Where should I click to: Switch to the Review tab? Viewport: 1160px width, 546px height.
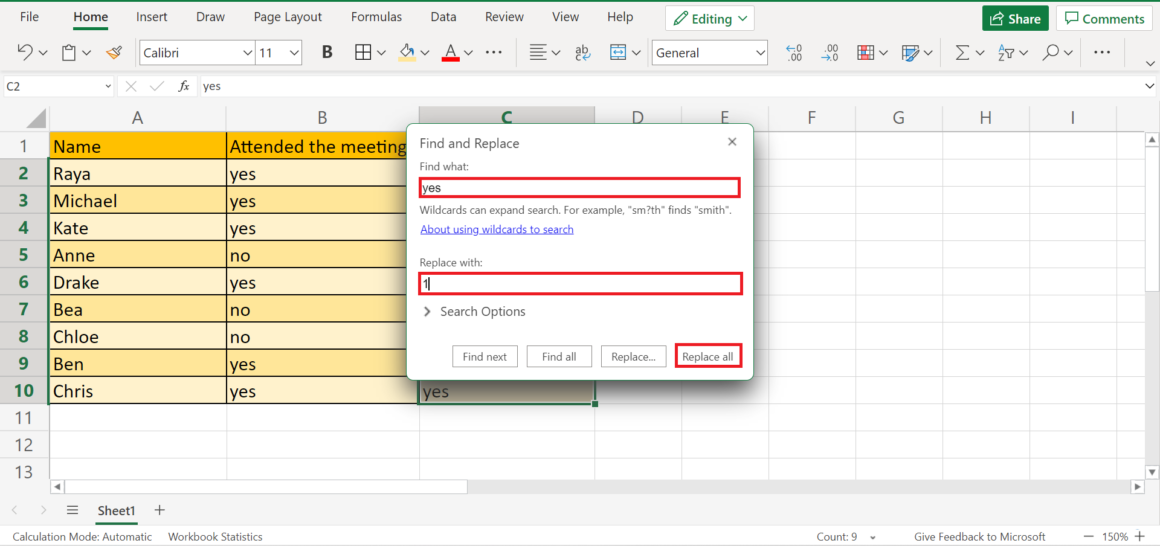point(505,17)
